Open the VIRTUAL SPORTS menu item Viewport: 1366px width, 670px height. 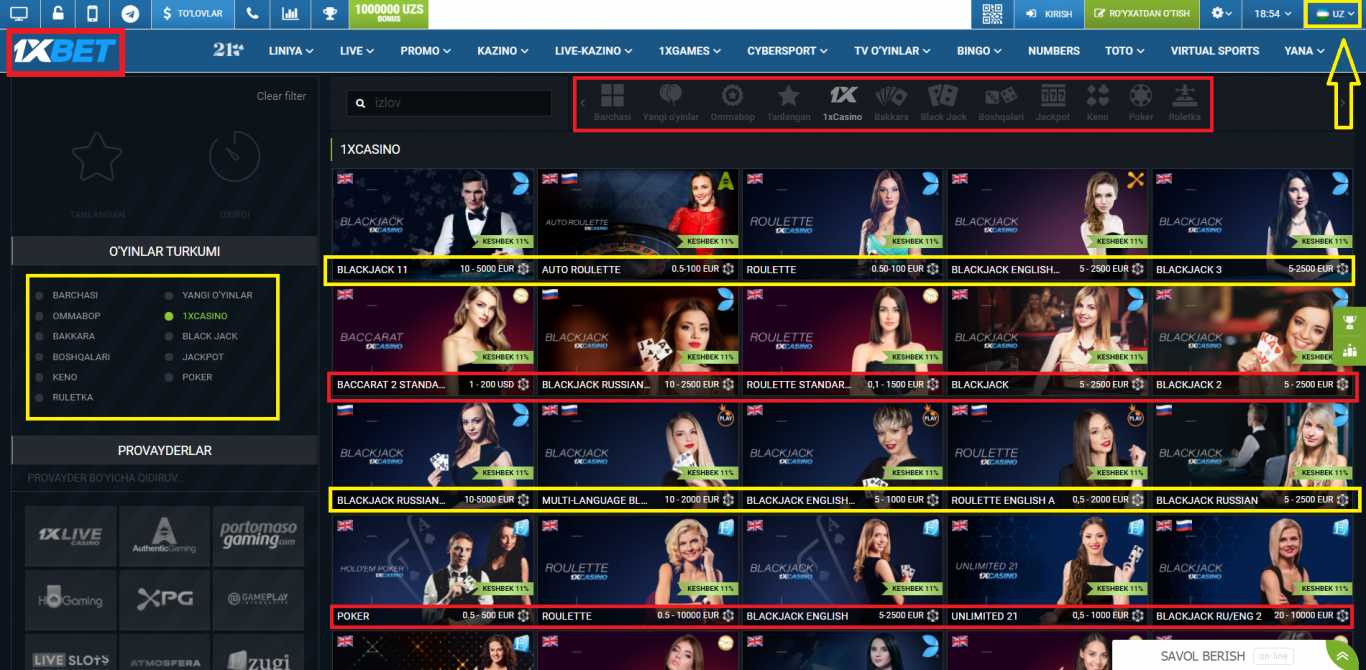pos(1215,51)
